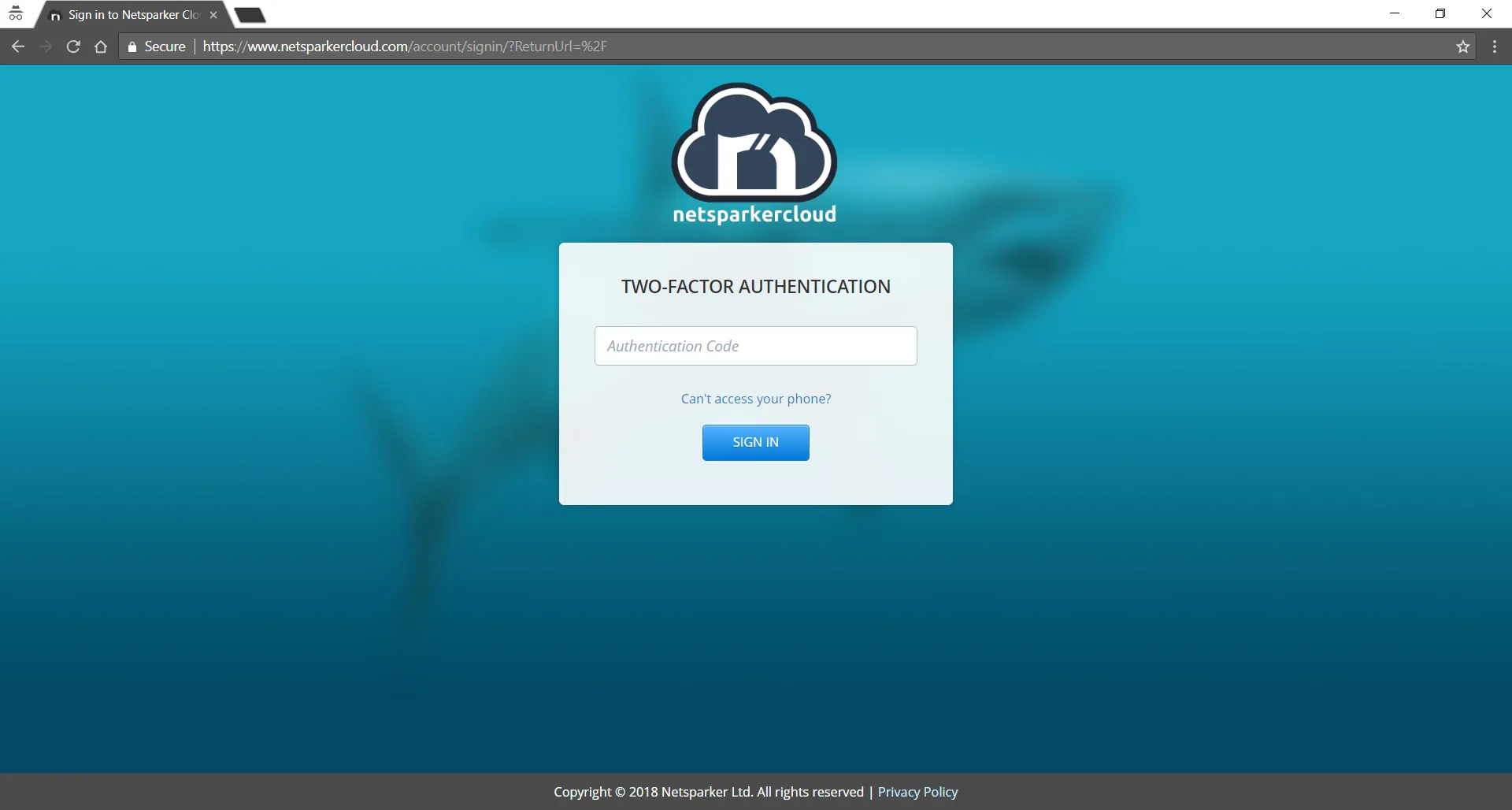Restore down the browser window

pos(1440,13)
